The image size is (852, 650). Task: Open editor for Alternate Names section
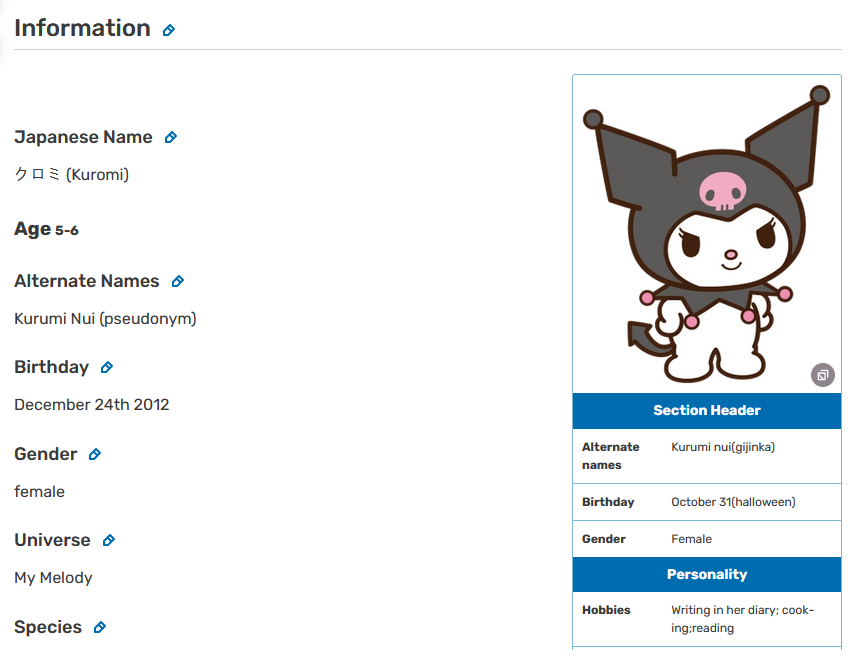pyautogui.click(x=178, y=282)
